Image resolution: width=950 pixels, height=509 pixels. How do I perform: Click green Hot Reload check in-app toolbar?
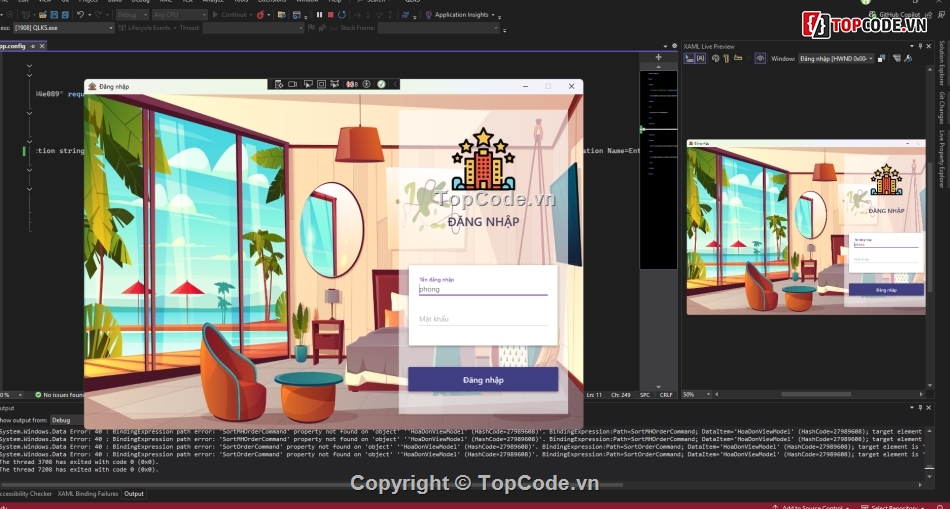(x=381, y=84)
